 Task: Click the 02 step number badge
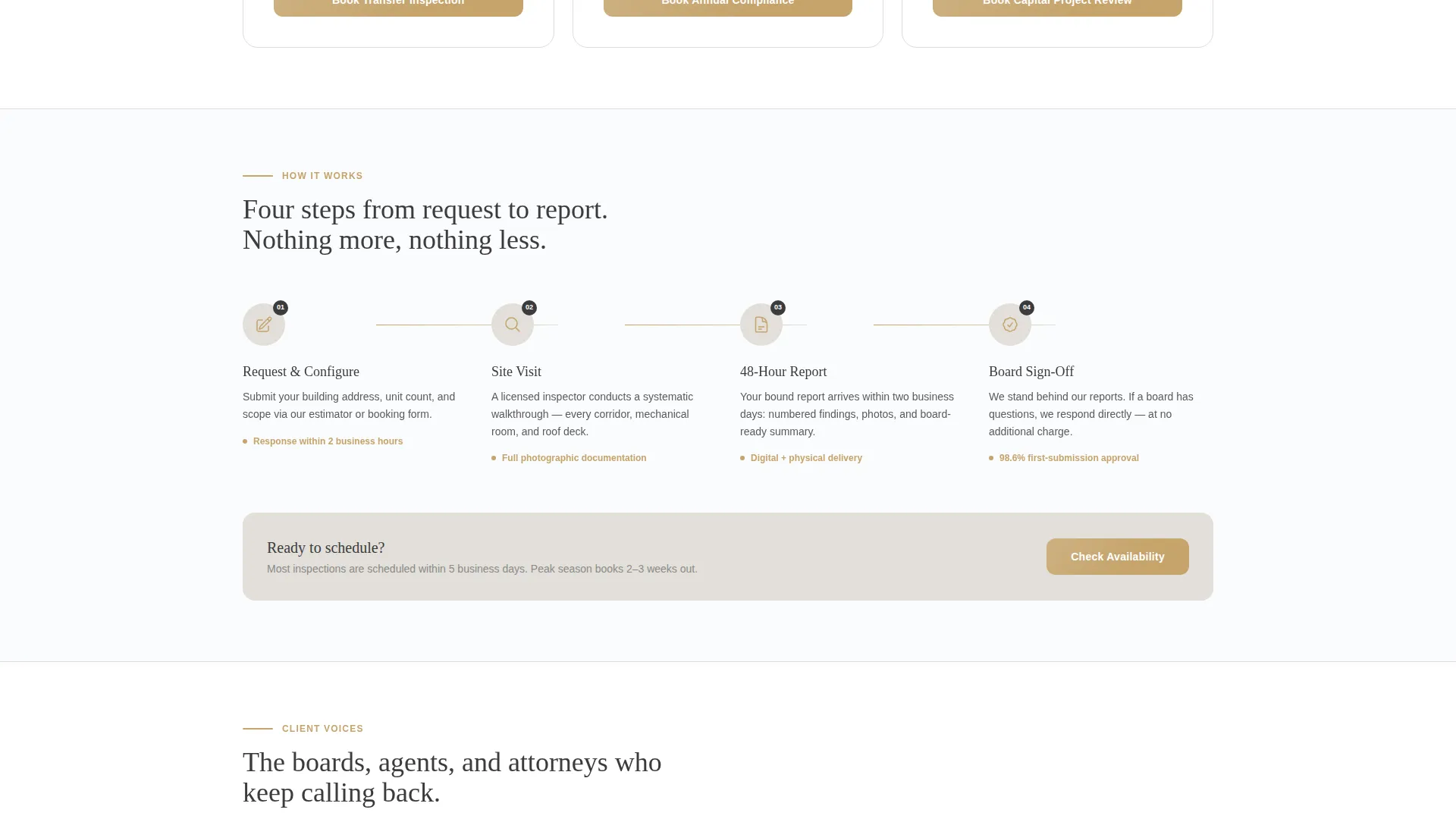click(529, 308)
